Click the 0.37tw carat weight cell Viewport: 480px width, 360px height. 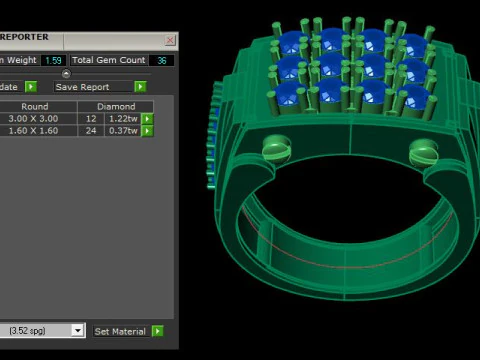[123, 131]
